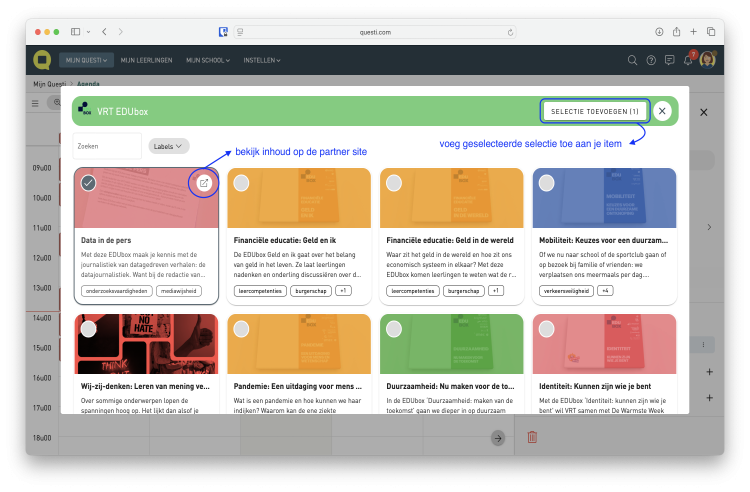Select the Duurzaamheid card circle
This screenshot has width=750, height=492.
click(394, 329)
